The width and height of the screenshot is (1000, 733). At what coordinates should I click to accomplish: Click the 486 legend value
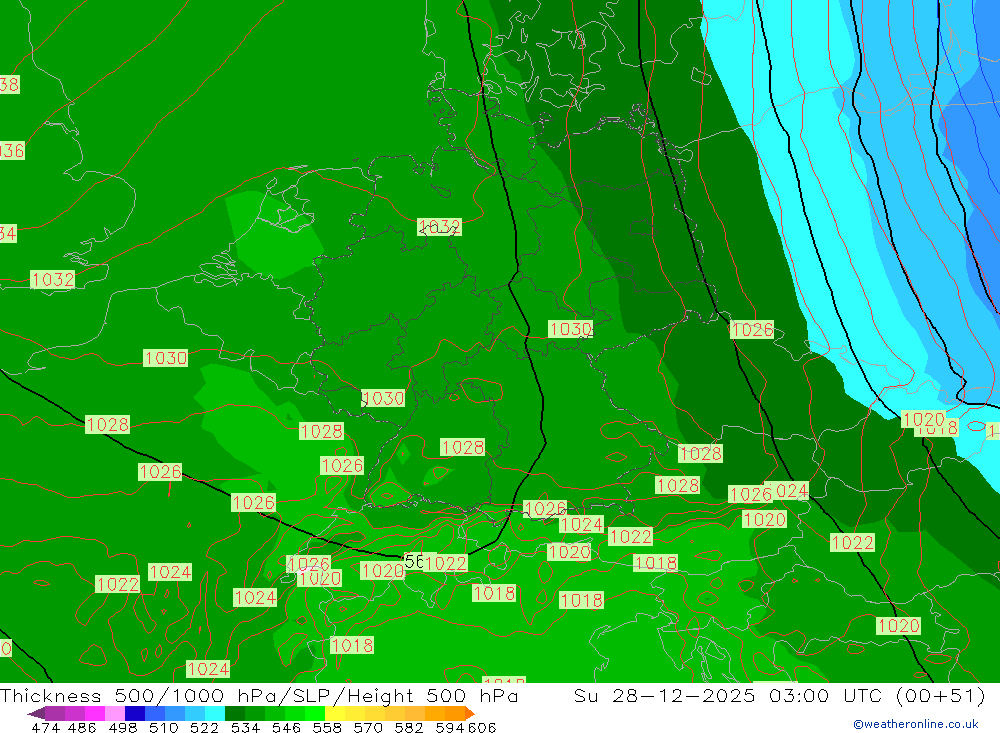82,727
